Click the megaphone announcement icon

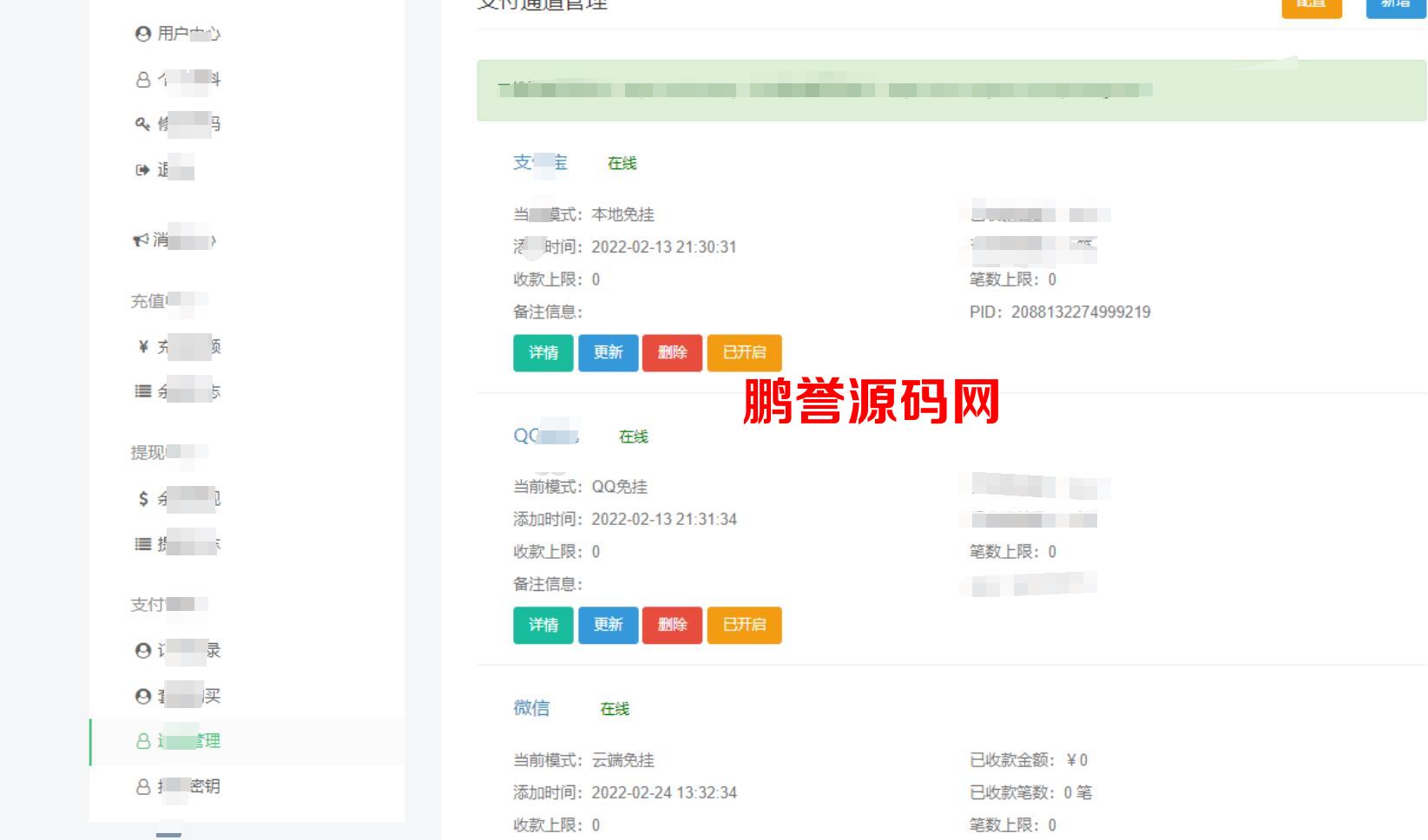(x=141, y=240)
